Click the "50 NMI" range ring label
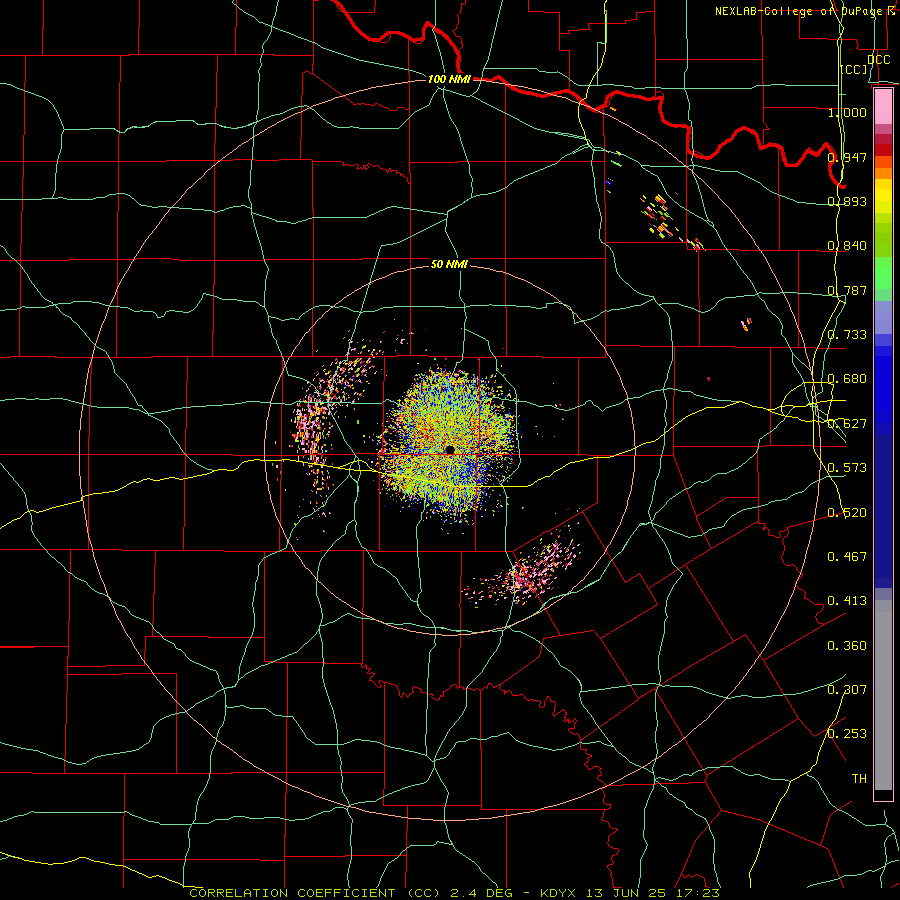 [449, 265]
